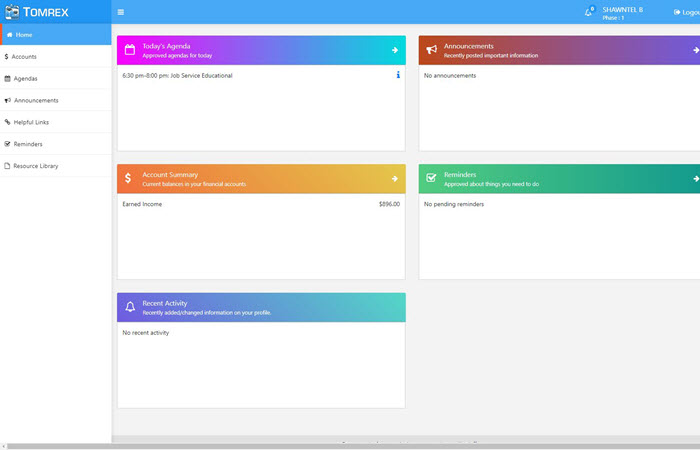Click the Reminders card title
The height and width of the screenshot is (450, 700).
460,175
